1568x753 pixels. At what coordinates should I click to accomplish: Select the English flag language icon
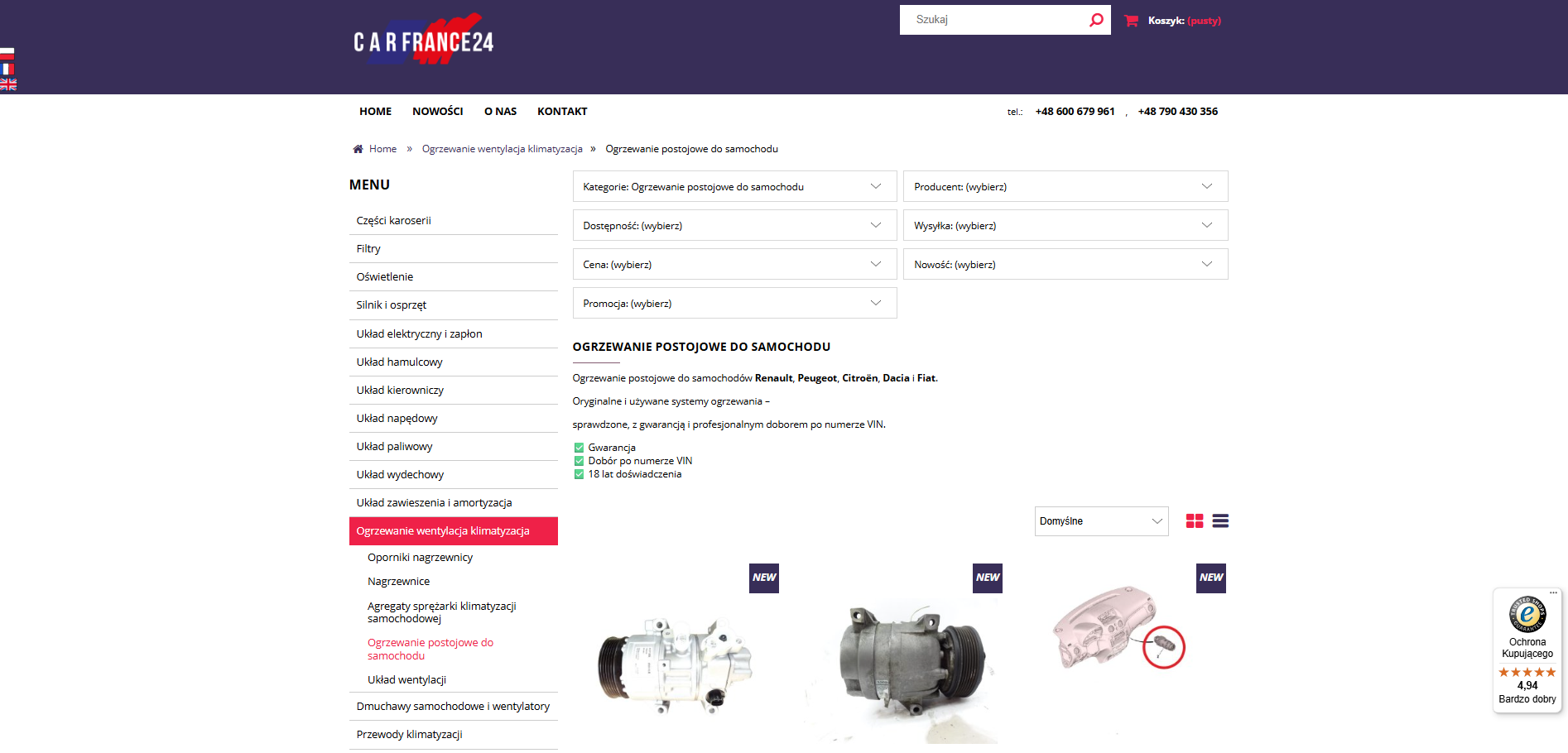pyautogui.click(x=7, y=84)
